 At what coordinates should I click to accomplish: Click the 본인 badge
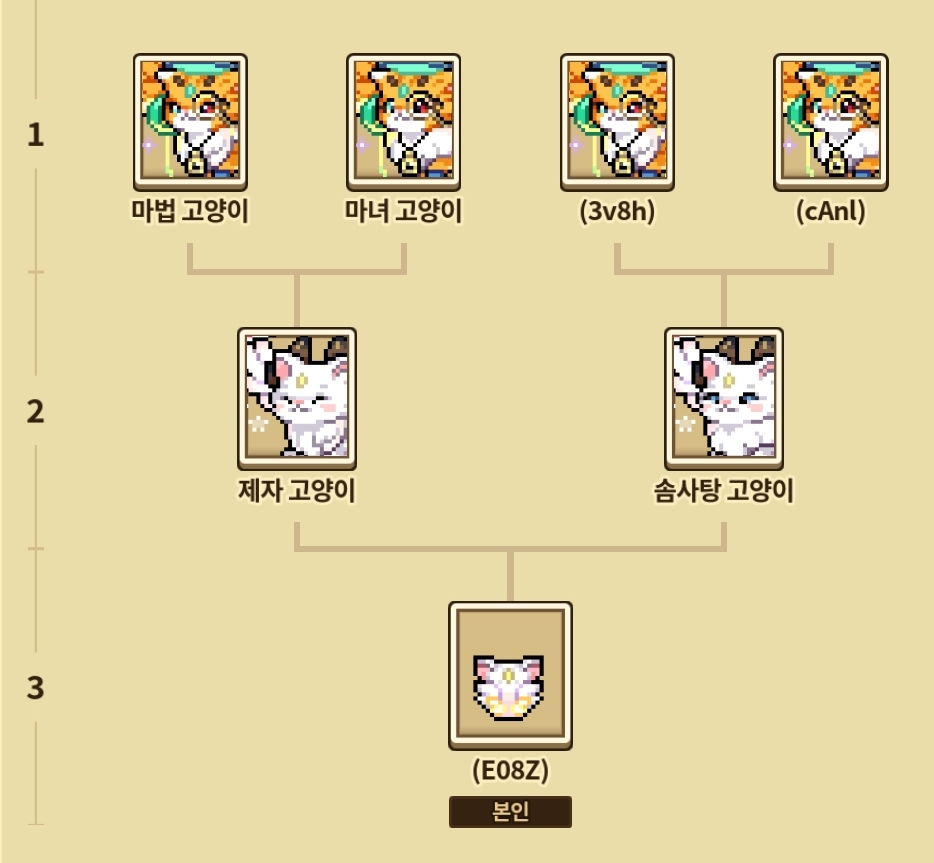click(x=510, y=811)
